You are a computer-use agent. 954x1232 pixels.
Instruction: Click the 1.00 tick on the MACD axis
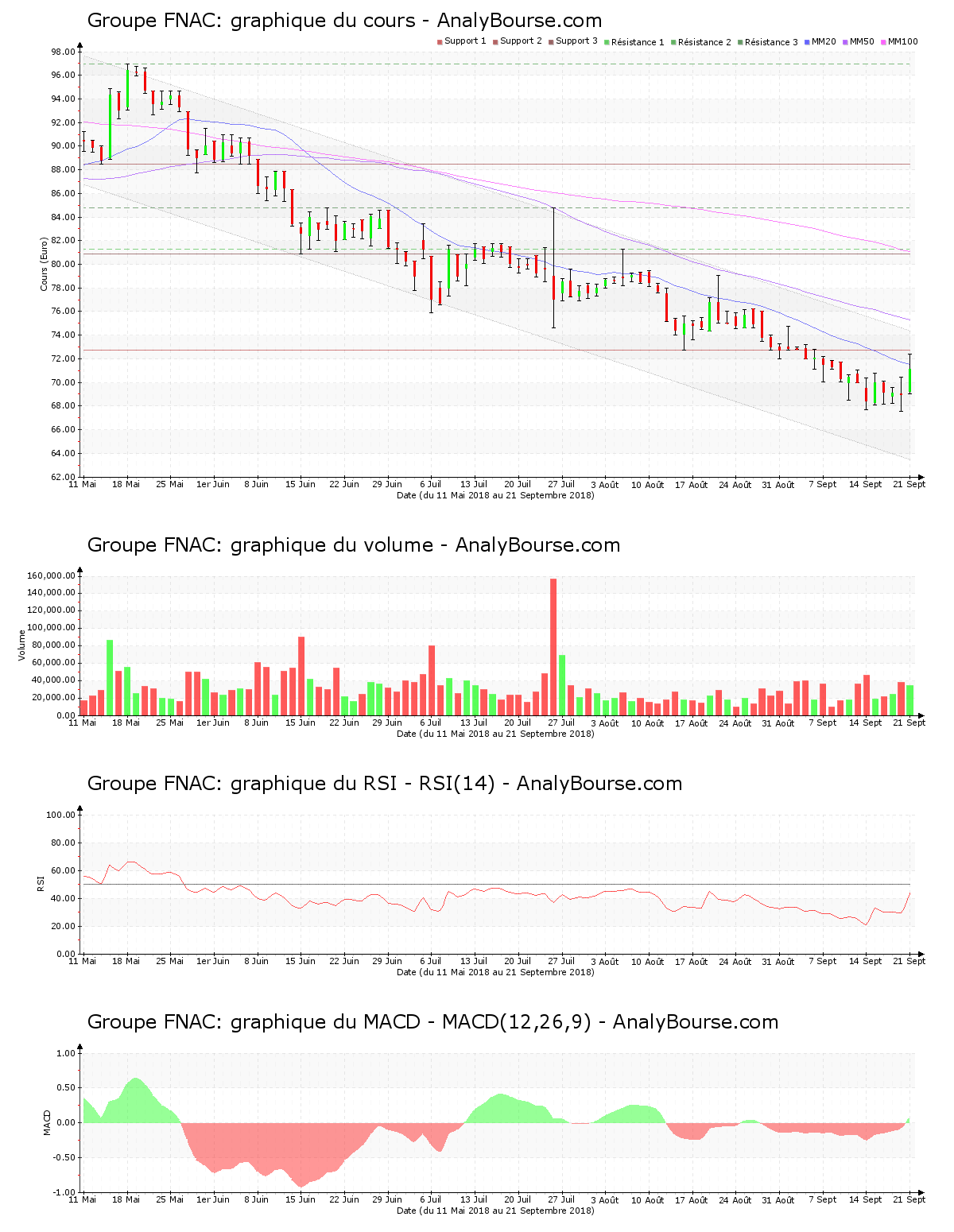tap(67, 1053)
